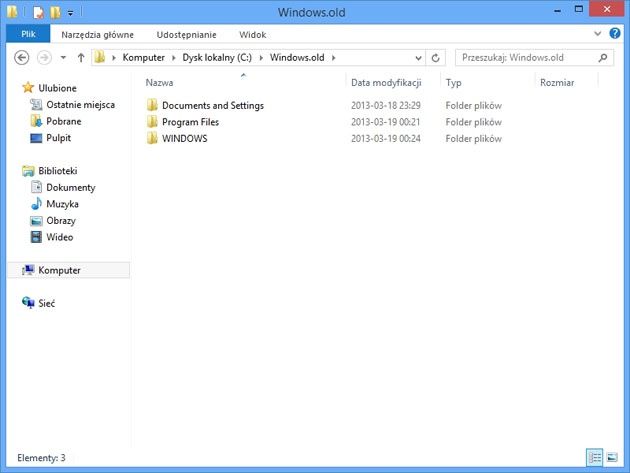Click the Muzyka music note icon
Viewport: 630px width, 473px height.
tap(36, 204)
